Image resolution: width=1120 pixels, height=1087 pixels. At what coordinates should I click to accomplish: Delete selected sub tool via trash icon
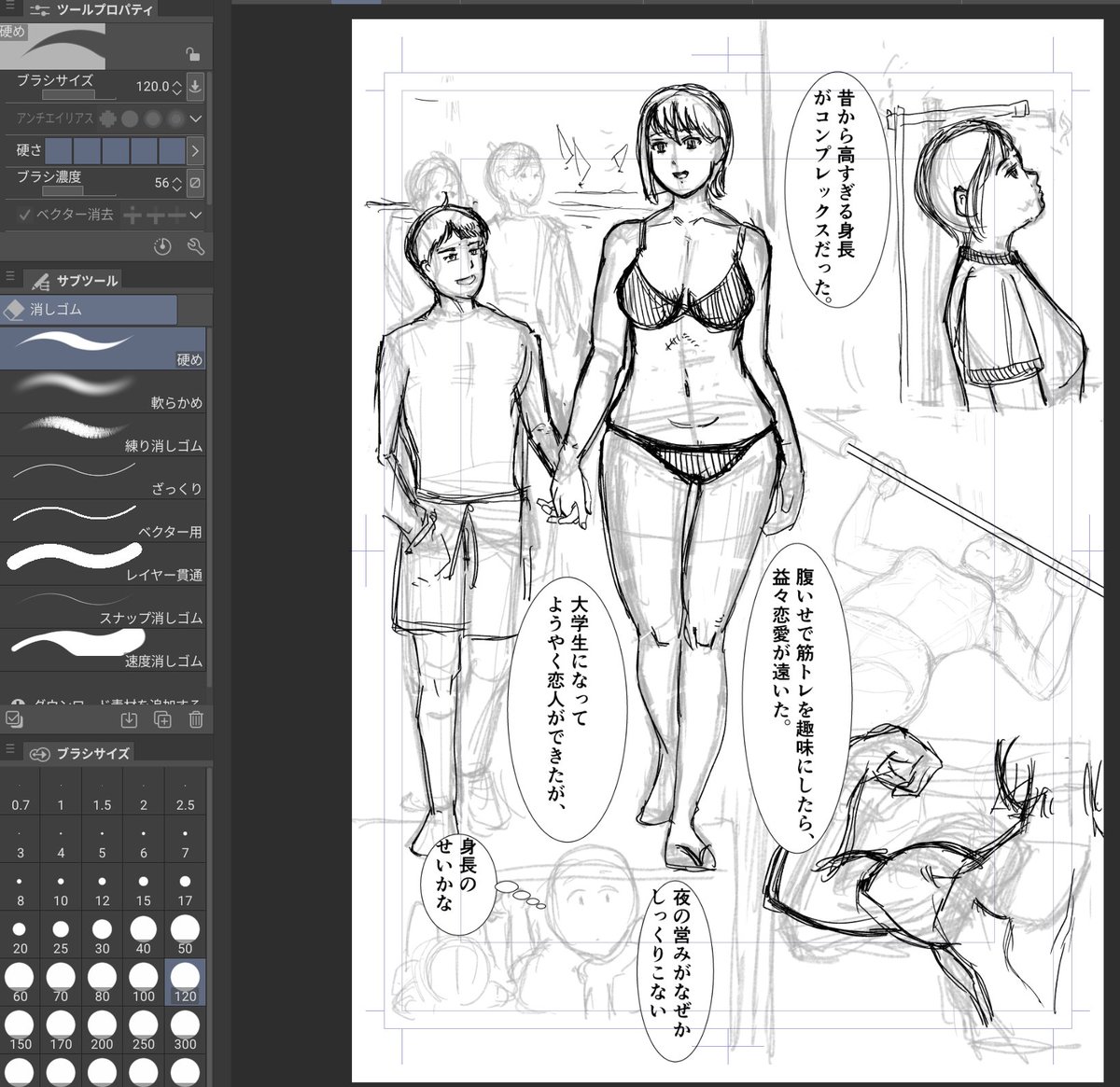coord(195,719)
